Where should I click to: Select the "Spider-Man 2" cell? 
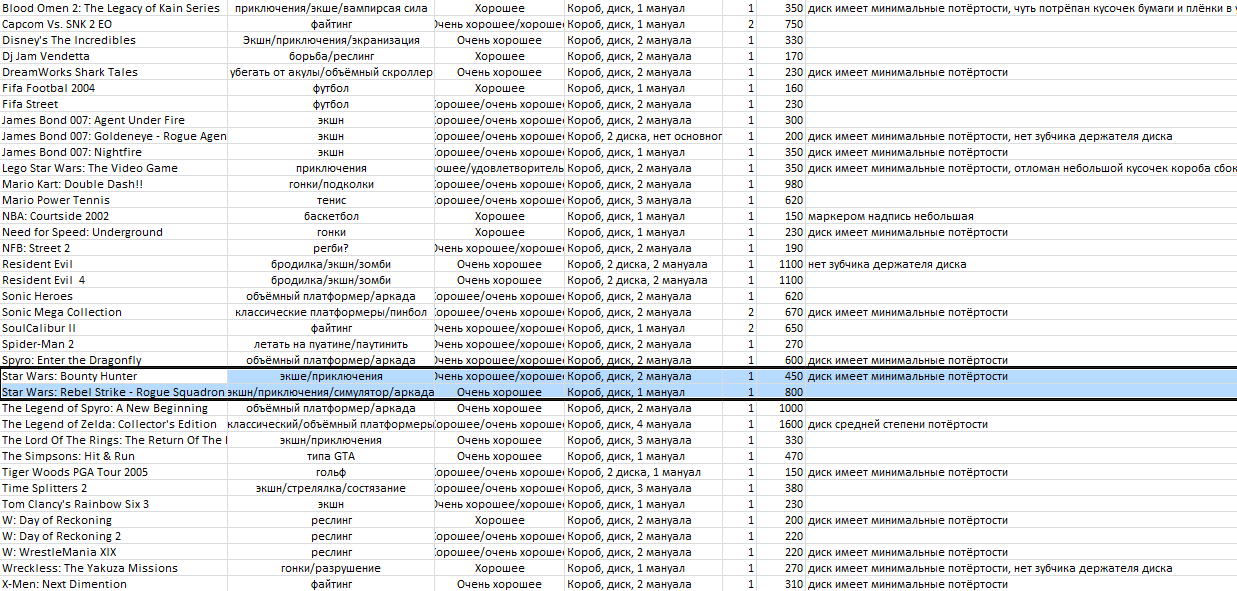point(114,344)
